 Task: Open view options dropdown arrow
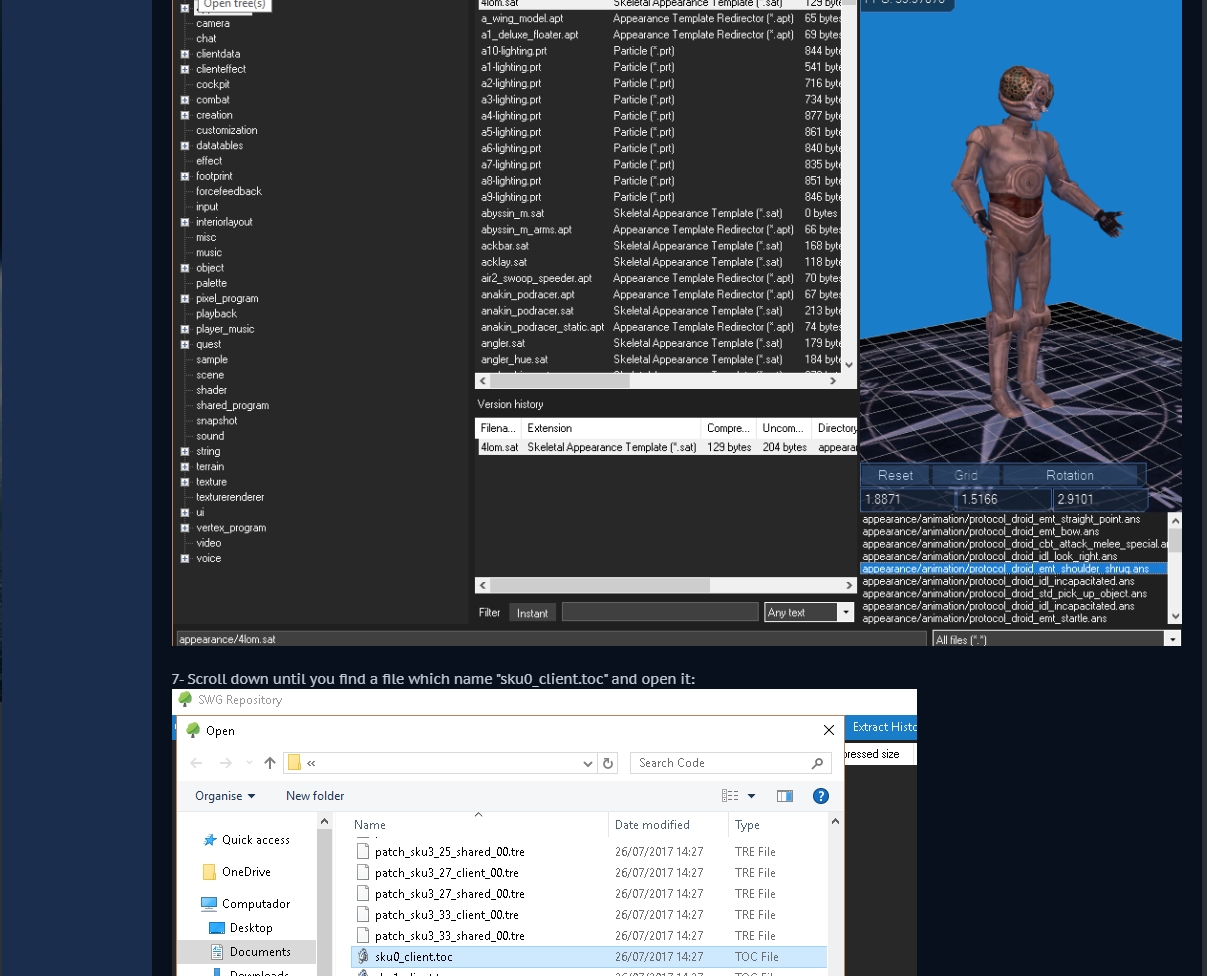click(x=752, y=796)
